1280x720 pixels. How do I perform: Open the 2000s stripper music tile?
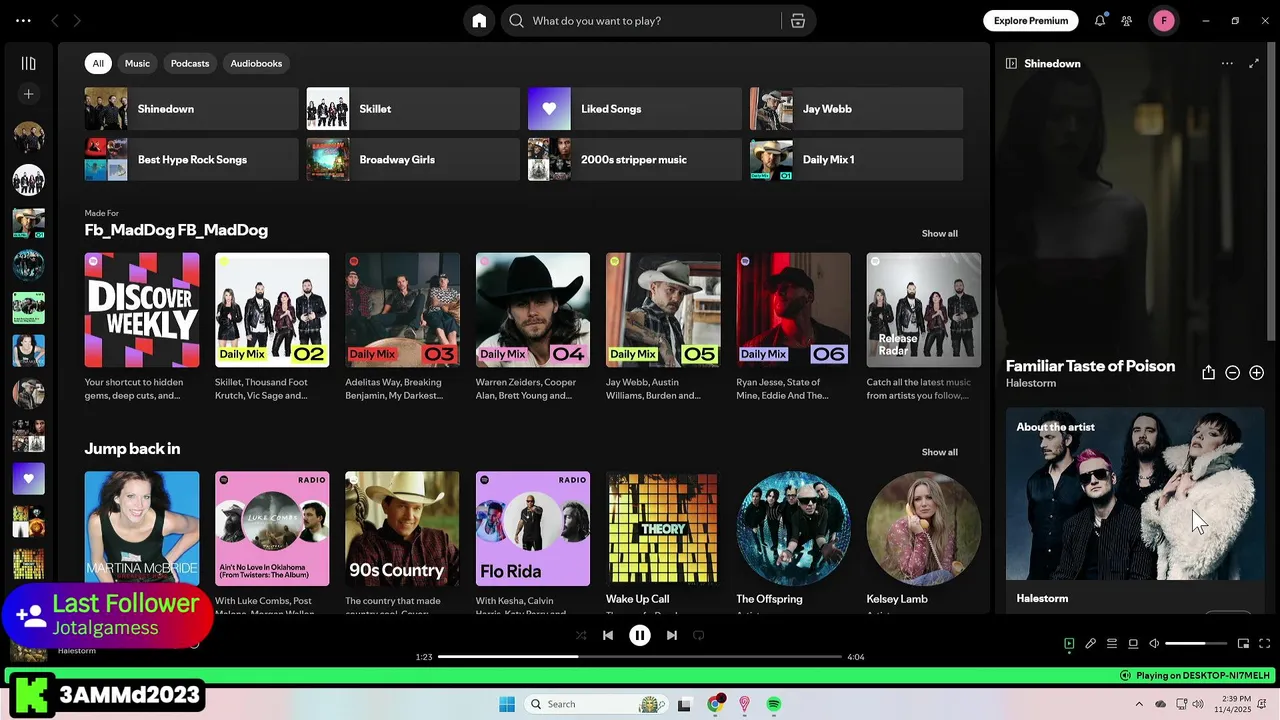tap(635, 159)
